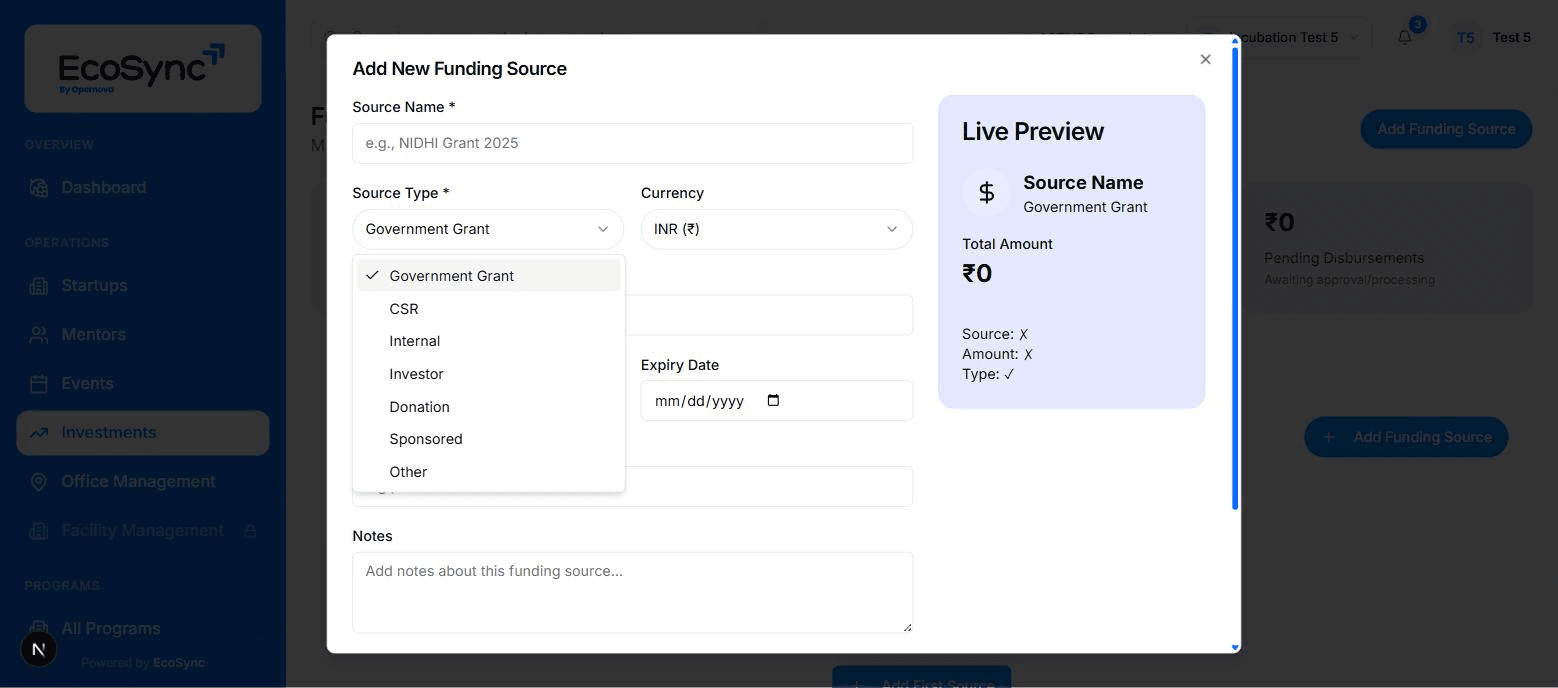Select Investor source type

coord(488,374)
